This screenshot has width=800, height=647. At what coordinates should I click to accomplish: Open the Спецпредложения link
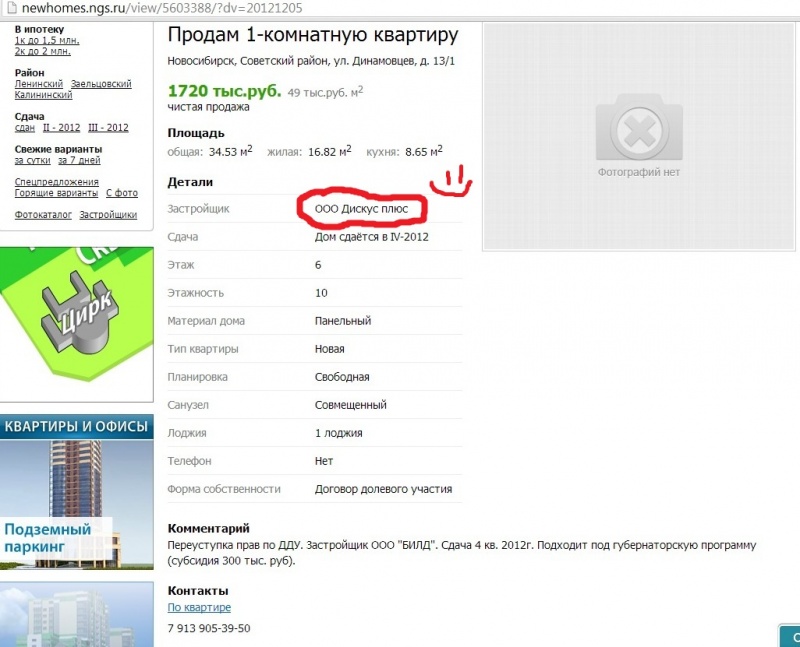[x=57, y=182]
